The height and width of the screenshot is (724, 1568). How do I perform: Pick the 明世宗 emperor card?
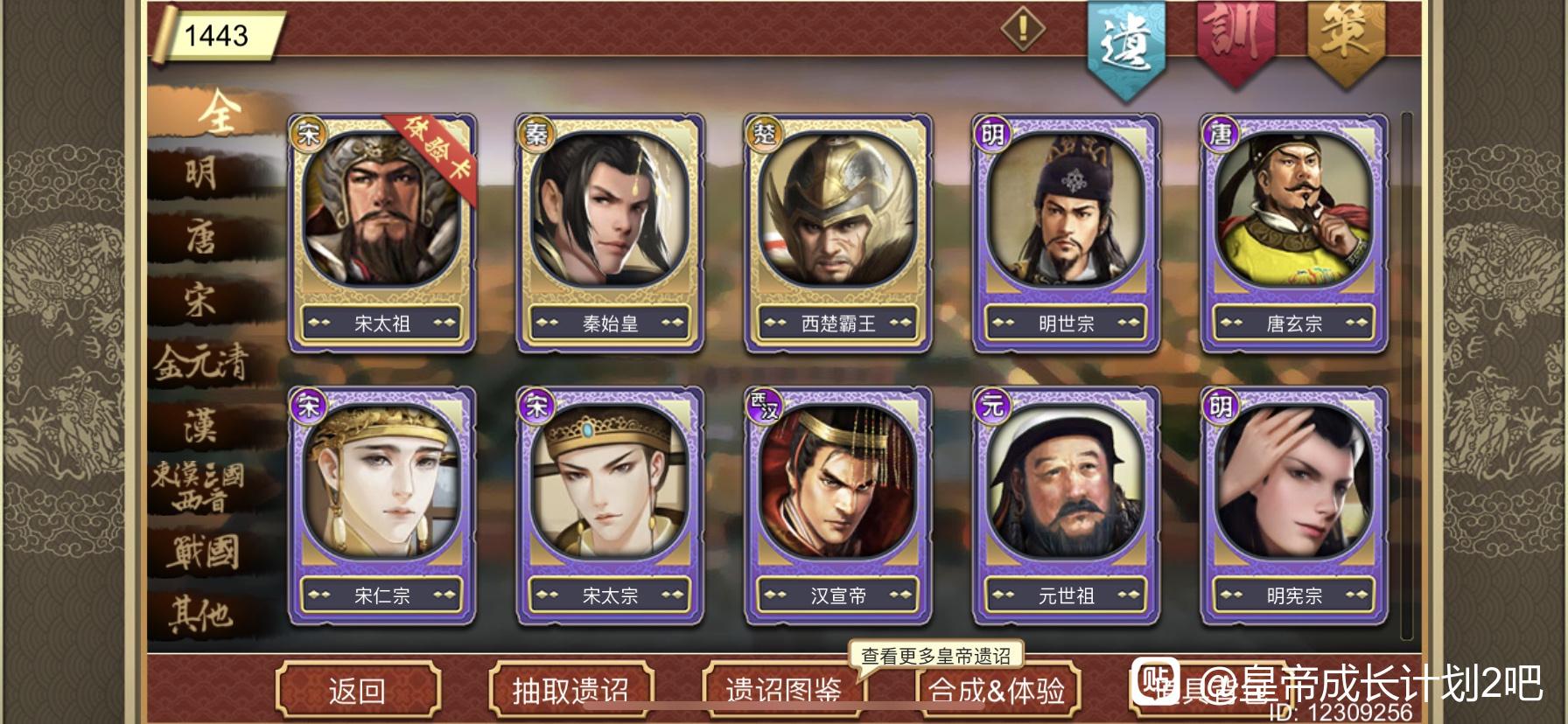[x=1067, y=233]
